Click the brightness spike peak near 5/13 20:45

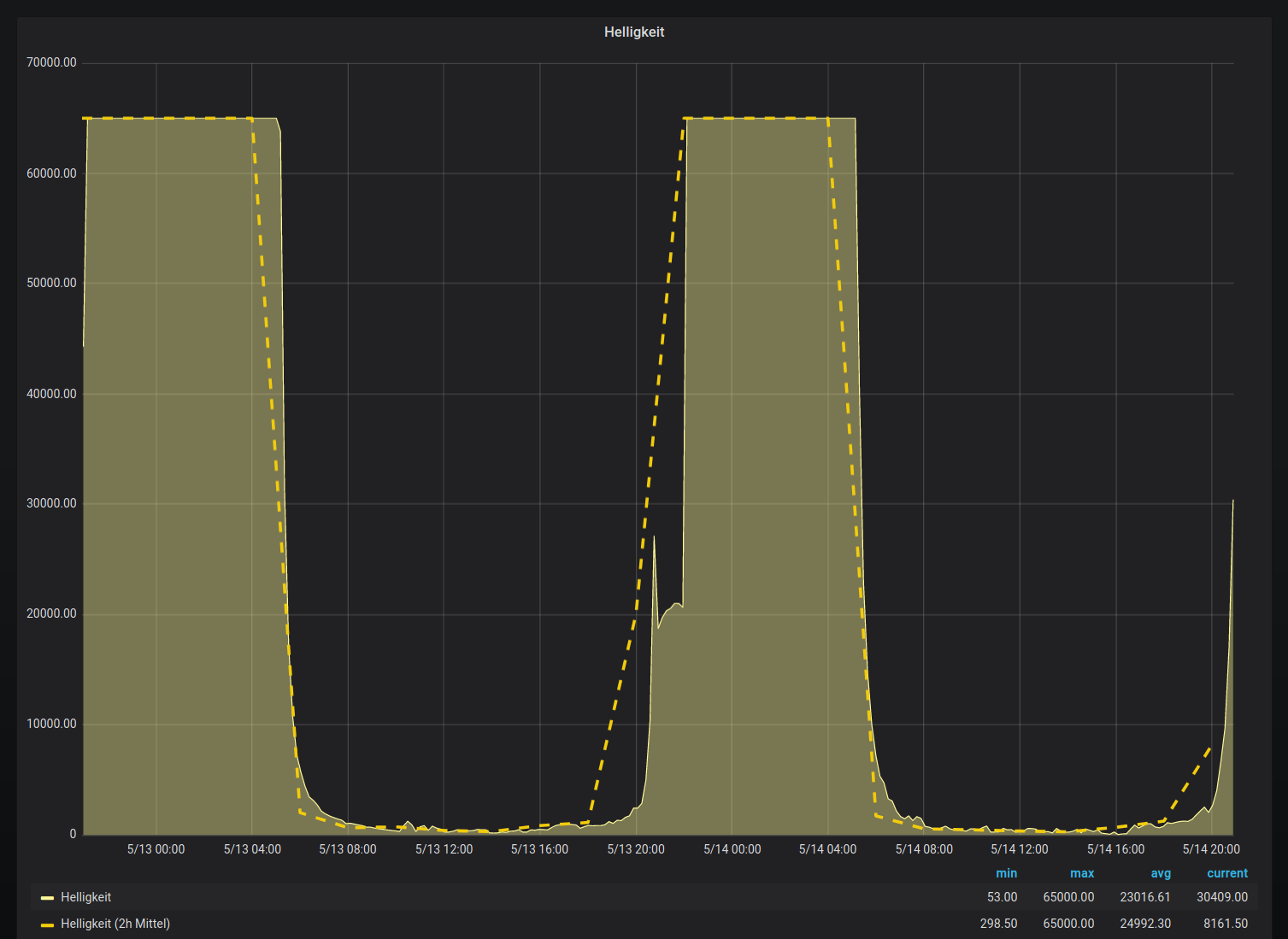coord(654,537)
